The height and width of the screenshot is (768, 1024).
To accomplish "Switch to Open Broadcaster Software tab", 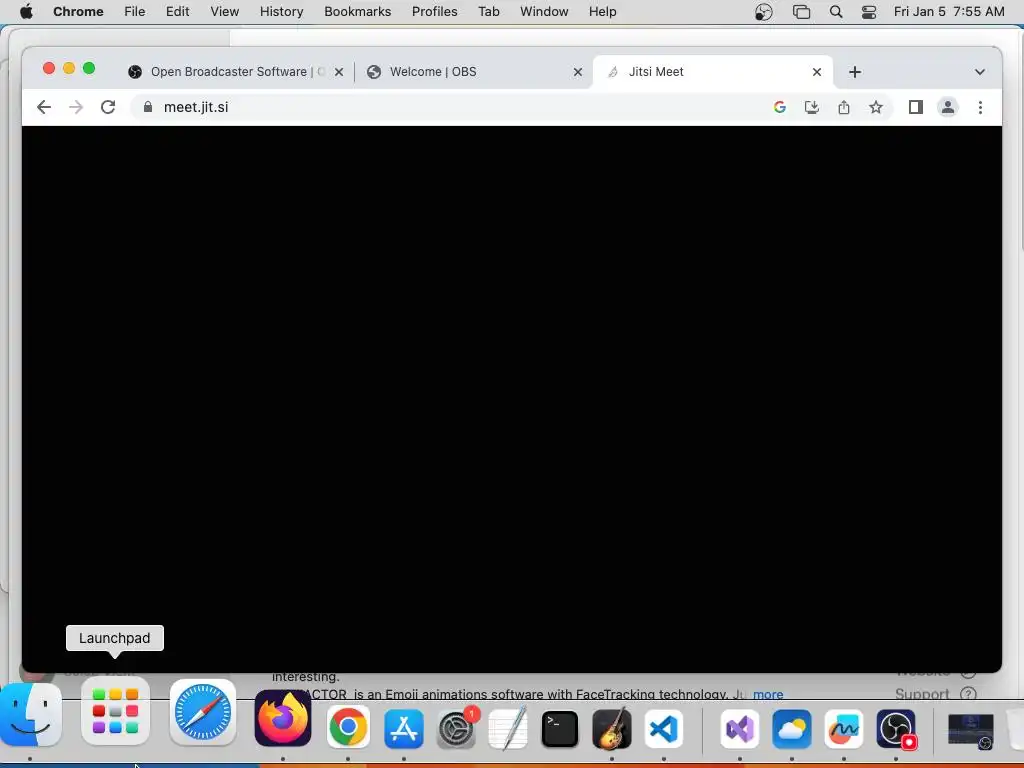I will point(236,72).
